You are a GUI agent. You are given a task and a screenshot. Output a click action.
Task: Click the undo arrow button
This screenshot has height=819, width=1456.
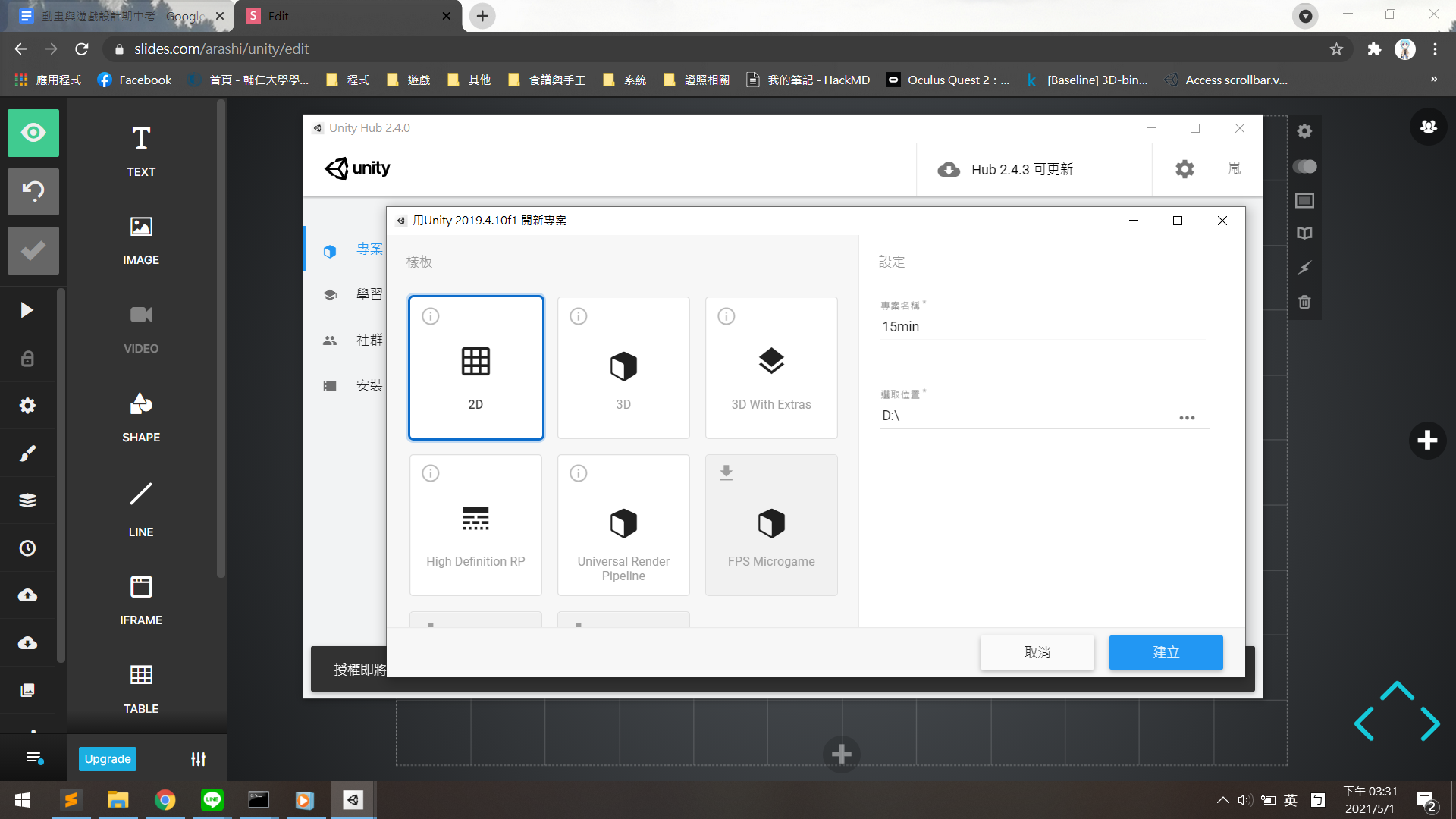[x=33, y=191]
